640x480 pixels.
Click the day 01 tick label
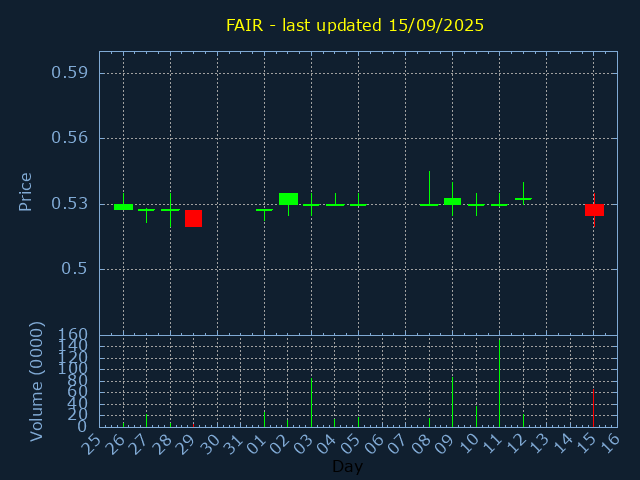[x=255, y=444]
